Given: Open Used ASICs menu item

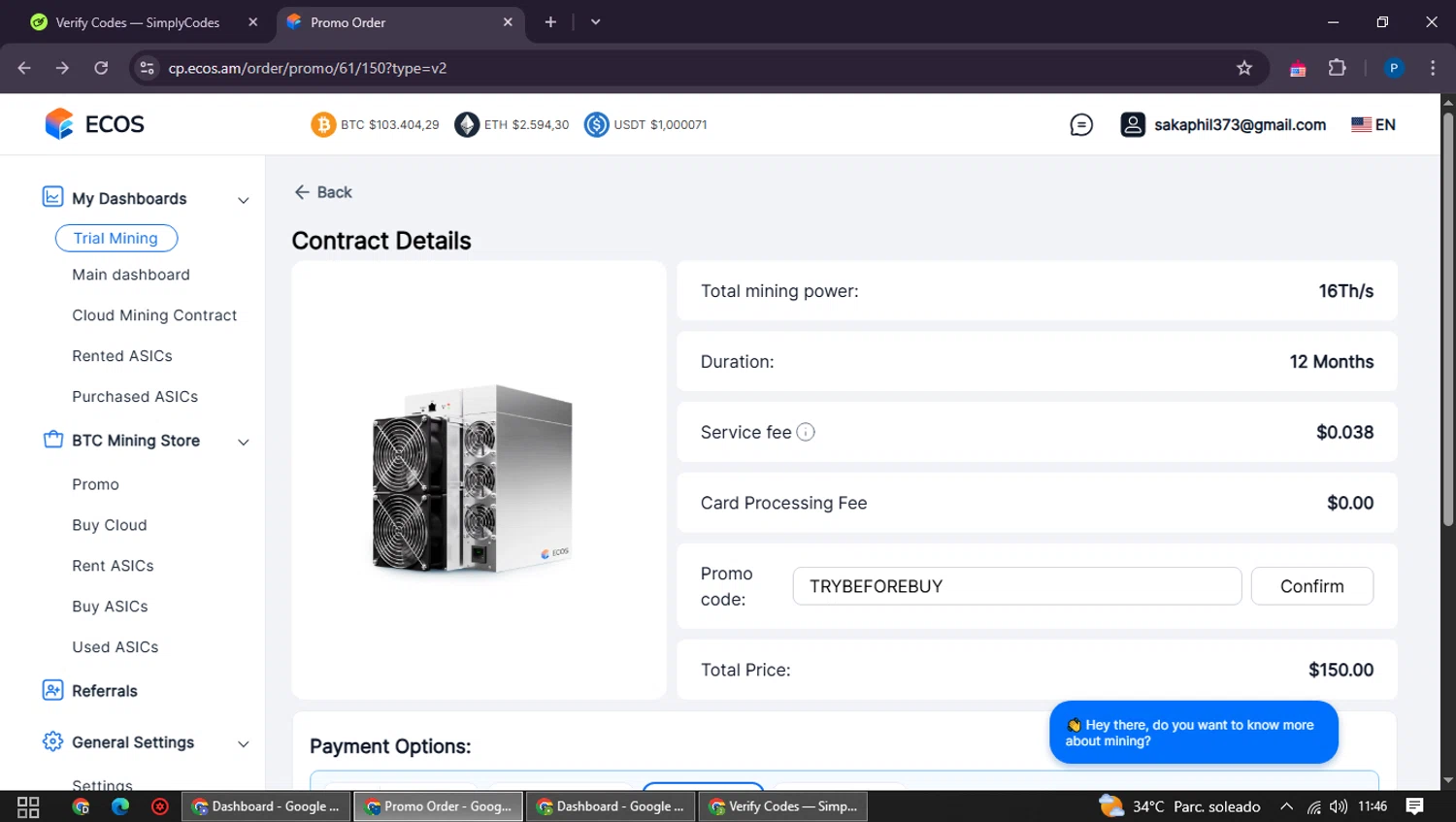Looking at the screenshot, I should (x=115, y=647).
